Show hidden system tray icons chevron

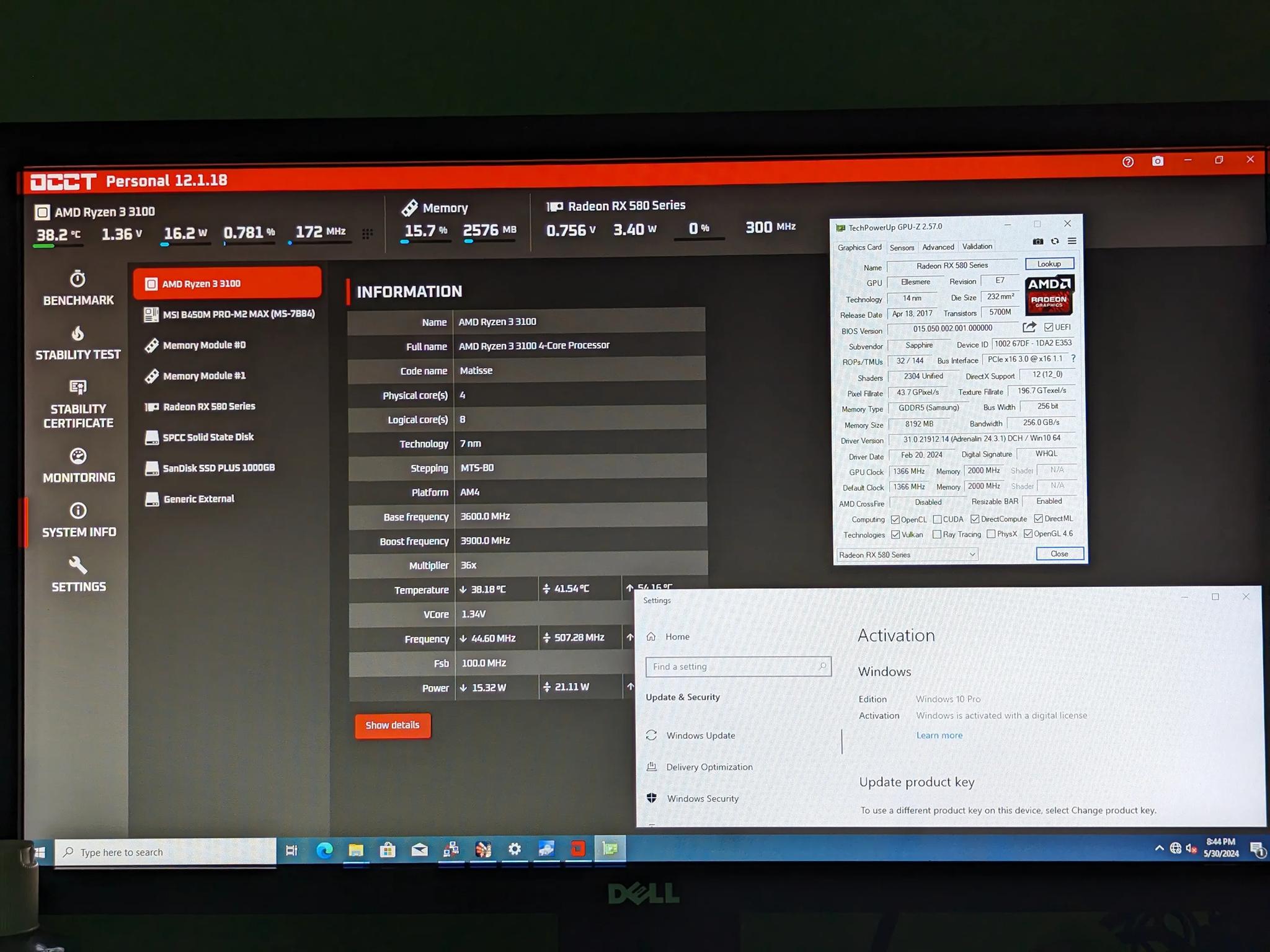1159,848
